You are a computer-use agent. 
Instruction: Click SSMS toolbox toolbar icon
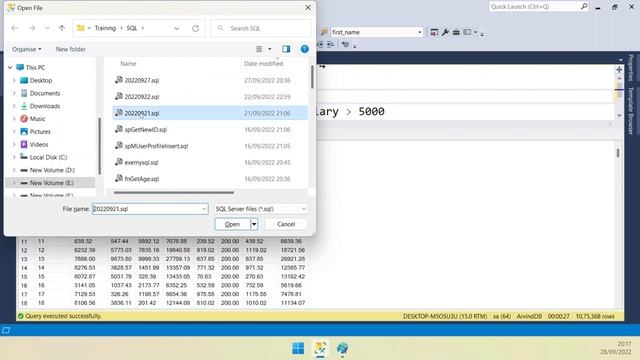click(x=456, y=32)
